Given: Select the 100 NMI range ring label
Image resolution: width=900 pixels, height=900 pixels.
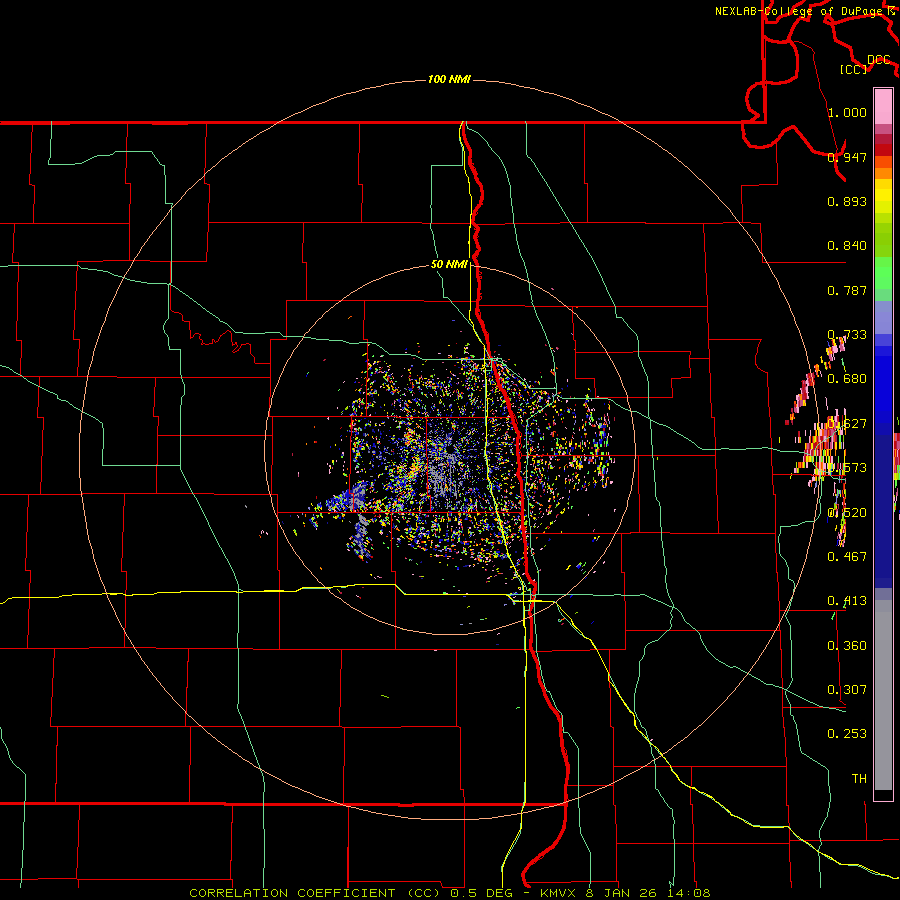Looking at the screenshot, I should pos(449,79).
